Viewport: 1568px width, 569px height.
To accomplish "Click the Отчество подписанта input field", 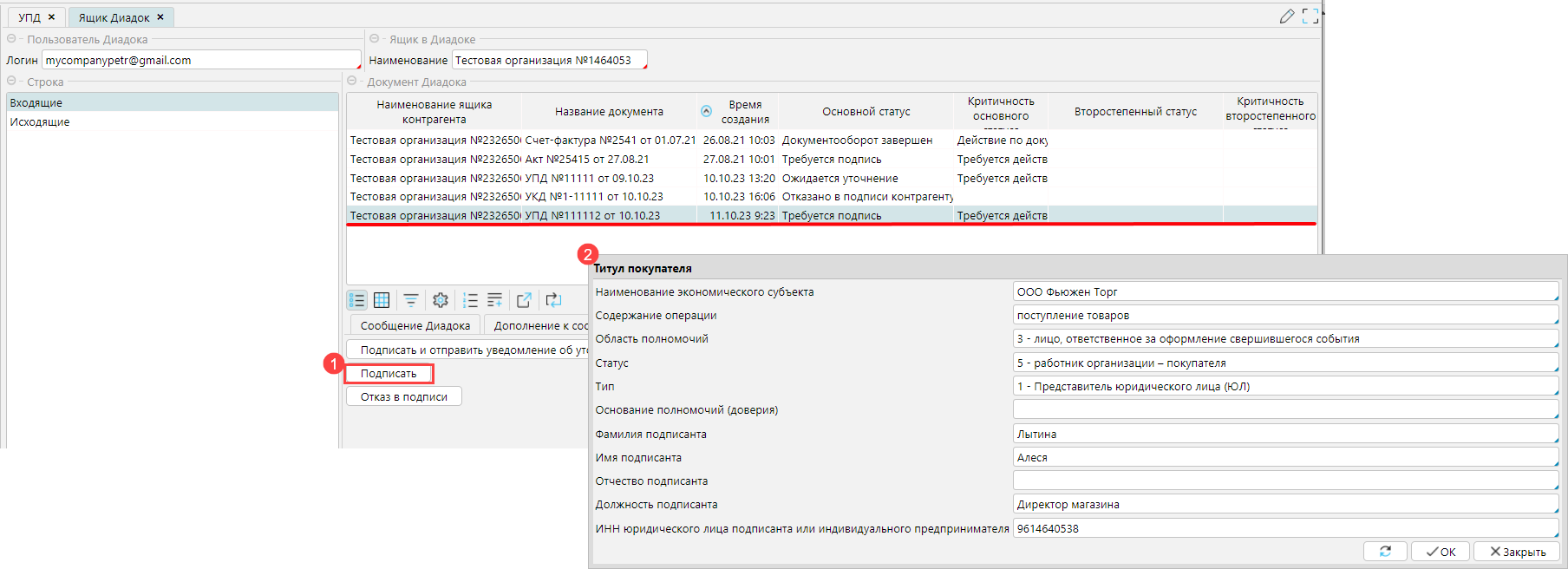I will pyautogui.click(x=1284, y=481).
